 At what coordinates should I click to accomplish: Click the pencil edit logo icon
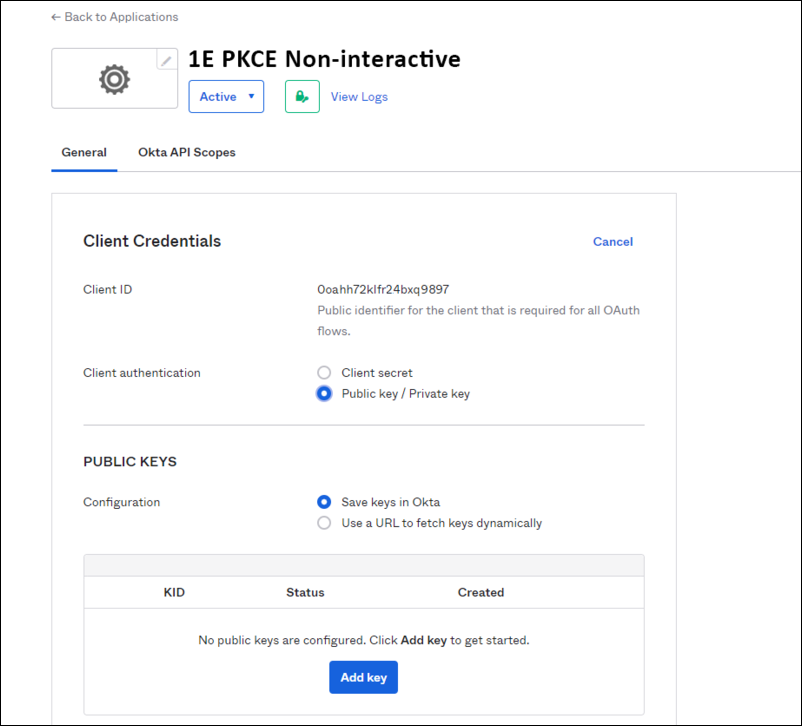(167, 61)
